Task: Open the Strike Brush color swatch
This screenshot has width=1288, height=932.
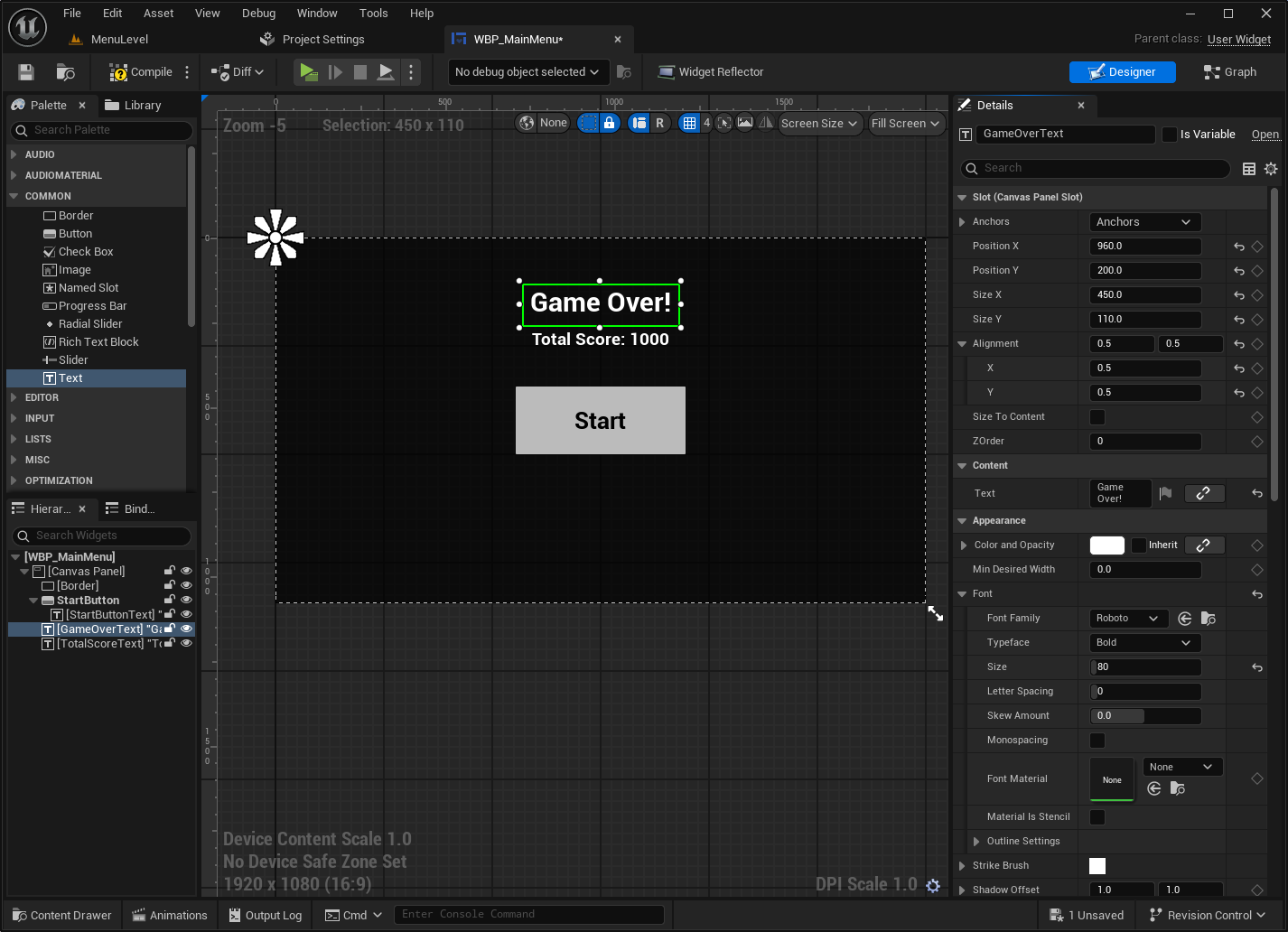Action: 1097,866
